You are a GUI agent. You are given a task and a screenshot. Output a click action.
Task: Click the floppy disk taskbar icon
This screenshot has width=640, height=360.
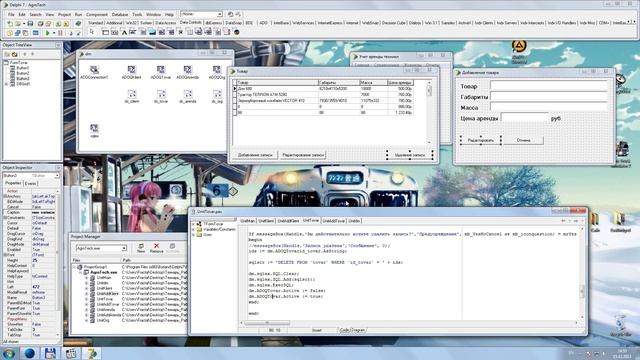(50, 353)
